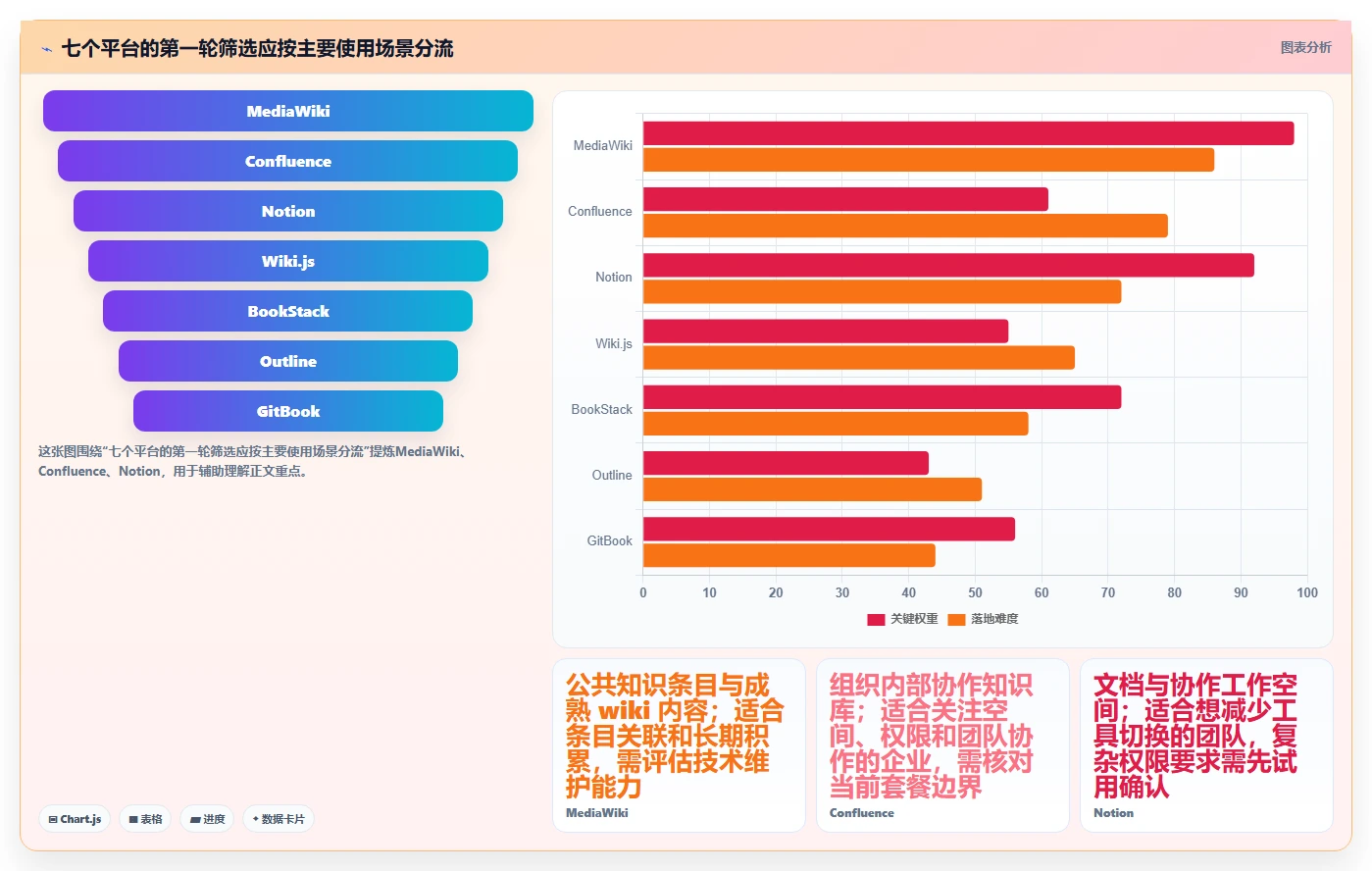The height and width of the screenshot is (871, 1372).
Task: Click the MediaWiki funnel bar
Action: click(288, 111)
